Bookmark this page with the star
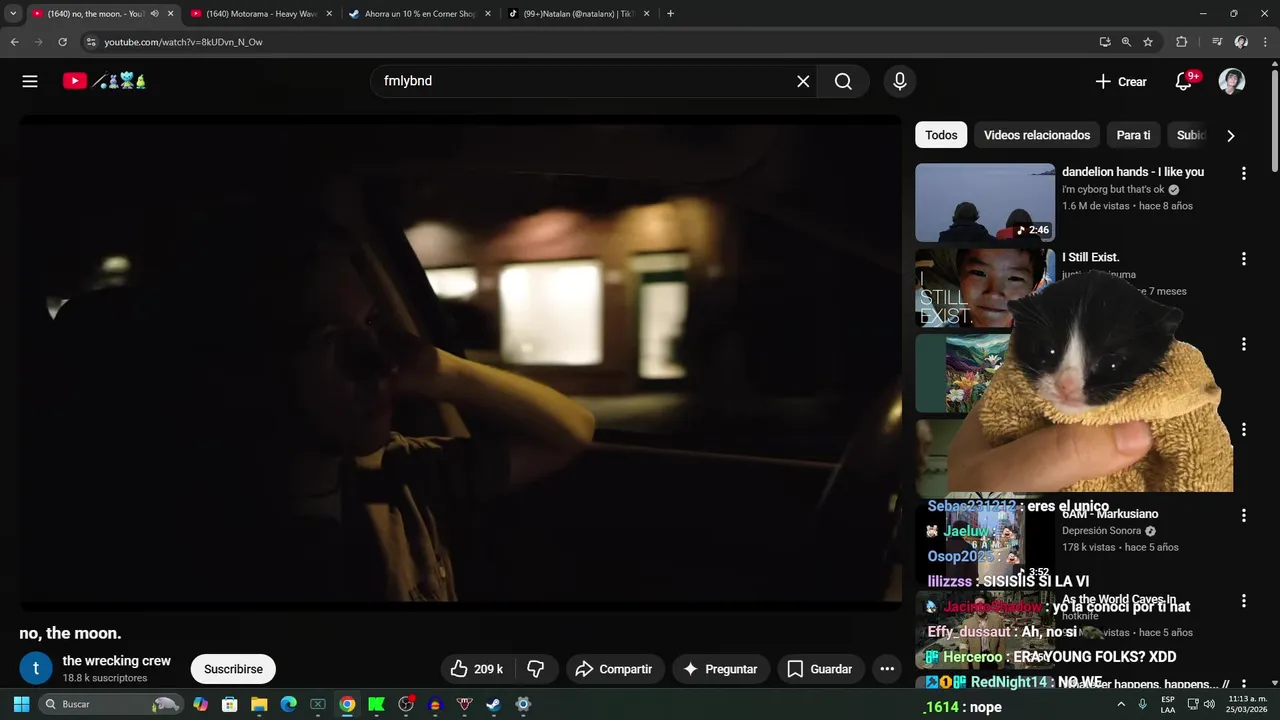The width and height of the screenshot is (1280, 720). [1148, 42]
